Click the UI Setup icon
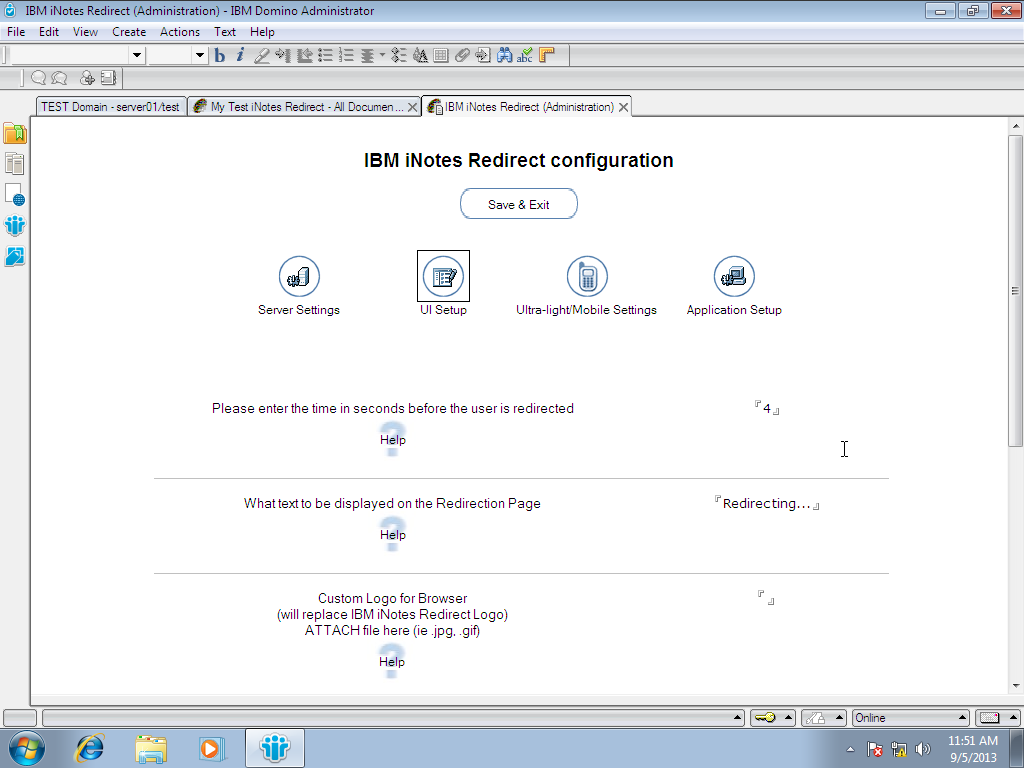This screenshot has width=1024, height=768. point(443,276)
